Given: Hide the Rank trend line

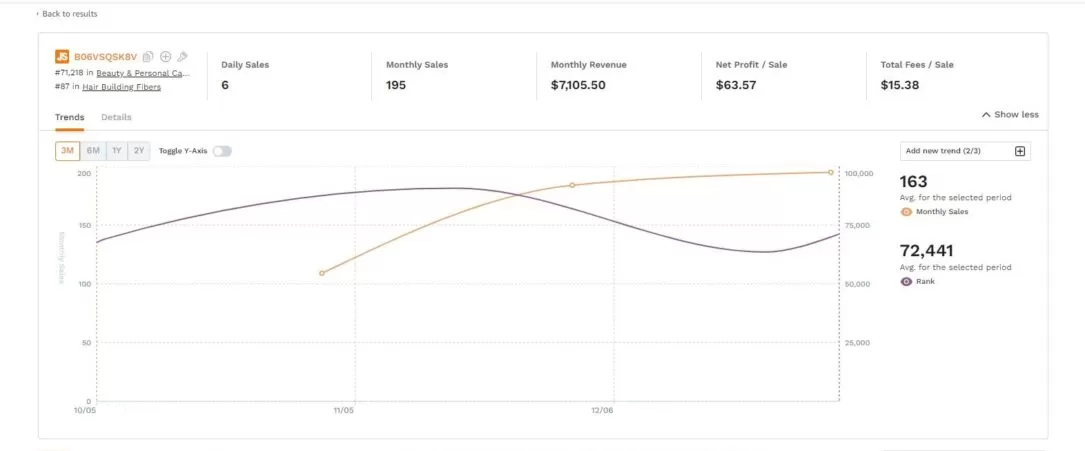Looking at the screenshot, I should click(906, 282).
